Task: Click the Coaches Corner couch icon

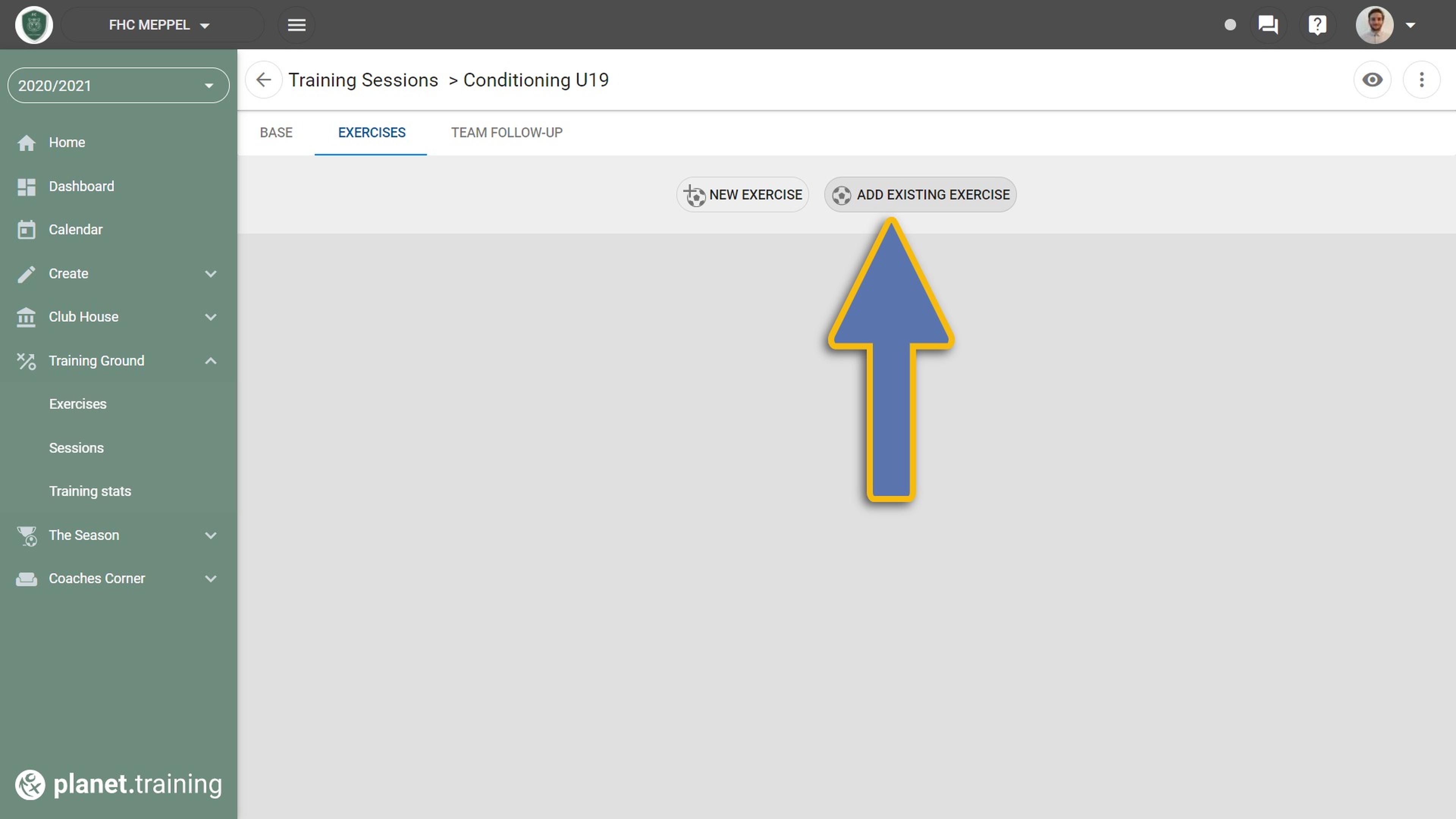Action: [26, 579]
